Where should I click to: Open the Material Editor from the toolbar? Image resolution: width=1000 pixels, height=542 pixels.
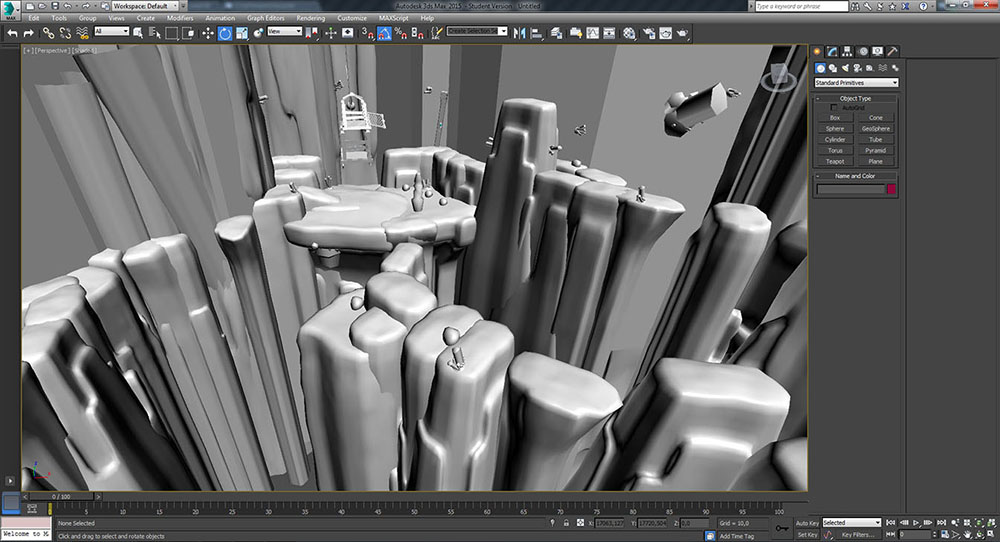coord(627,33)
